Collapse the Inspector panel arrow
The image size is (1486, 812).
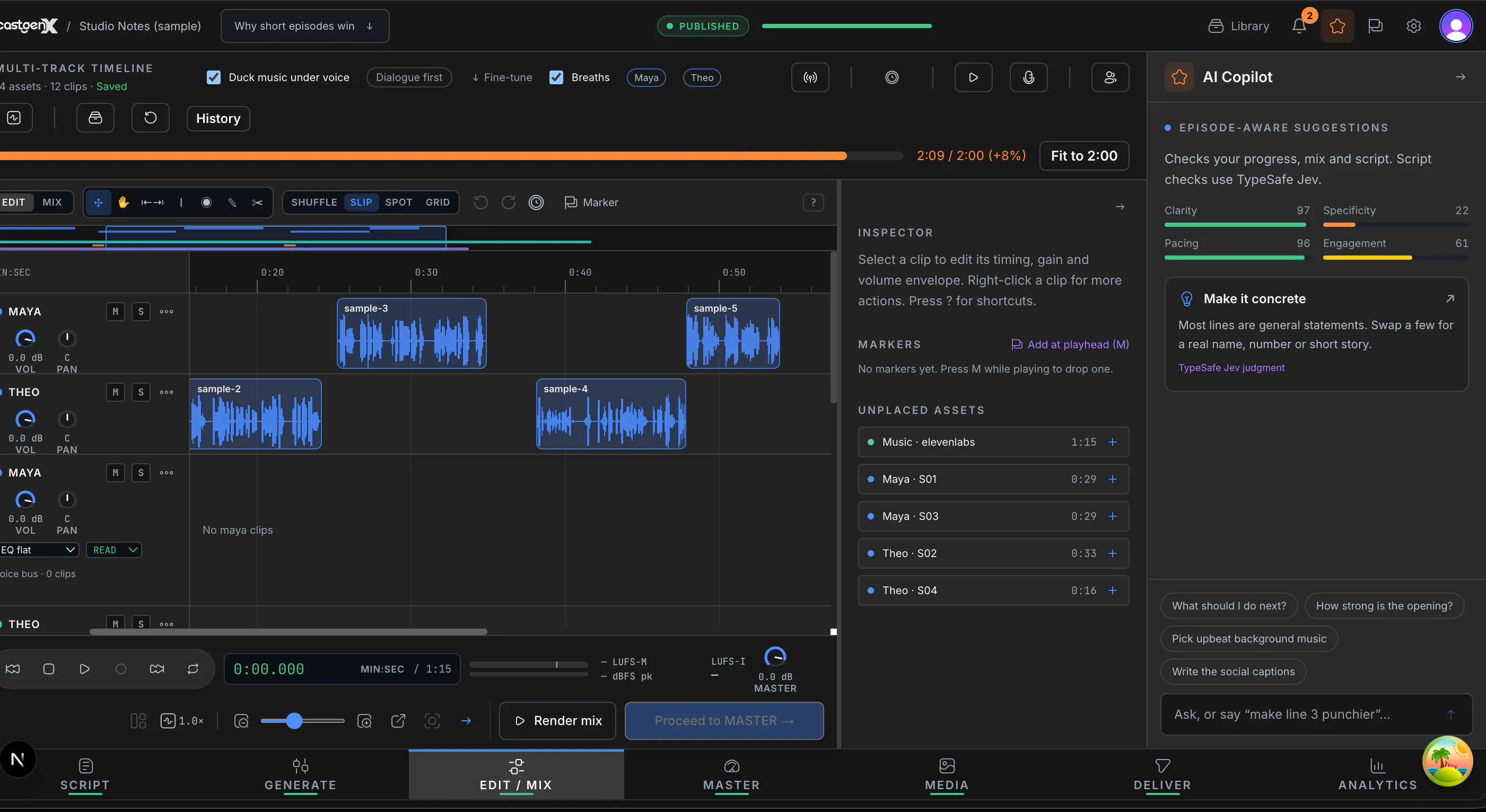coord(1120,207)
